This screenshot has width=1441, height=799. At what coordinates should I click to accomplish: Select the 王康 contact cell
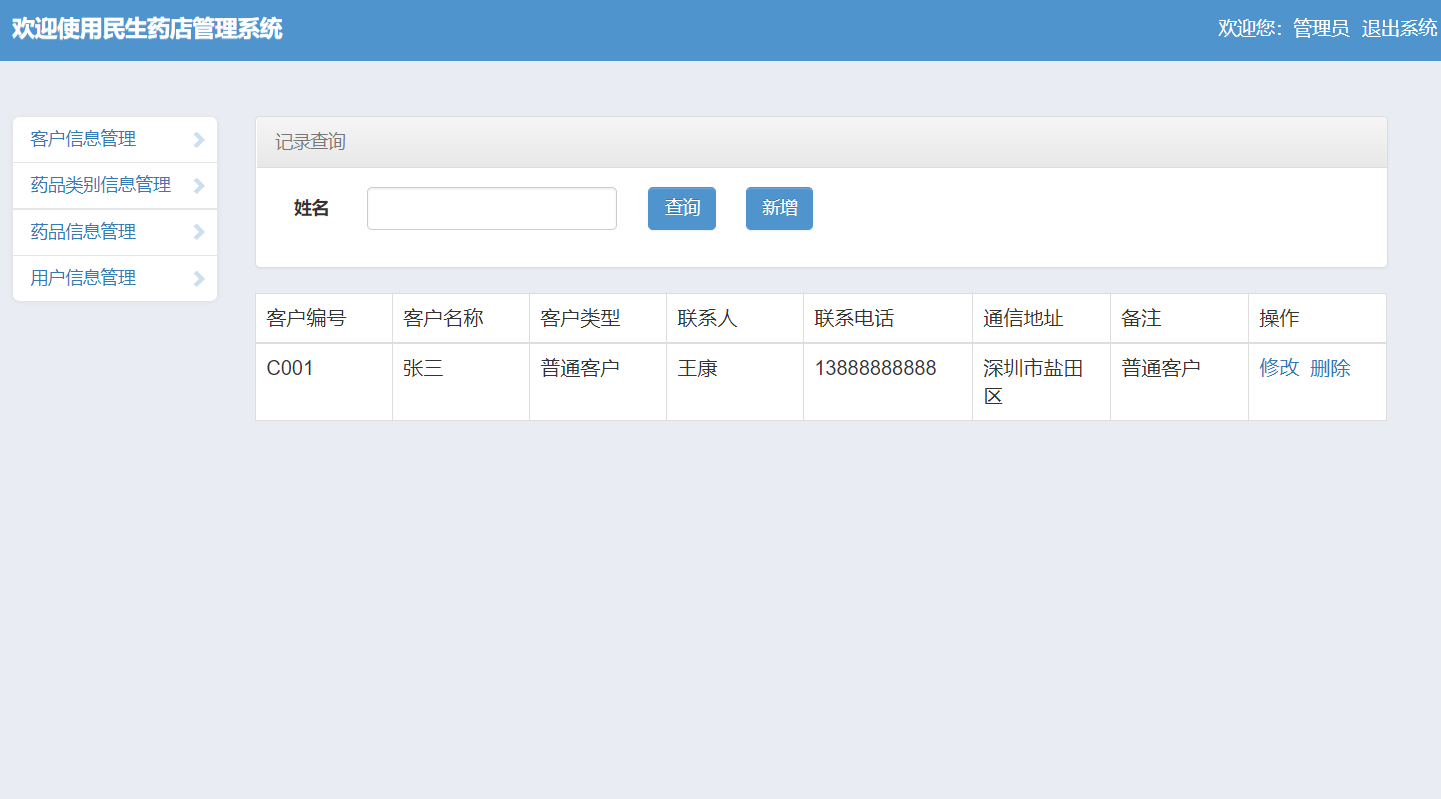735,382
